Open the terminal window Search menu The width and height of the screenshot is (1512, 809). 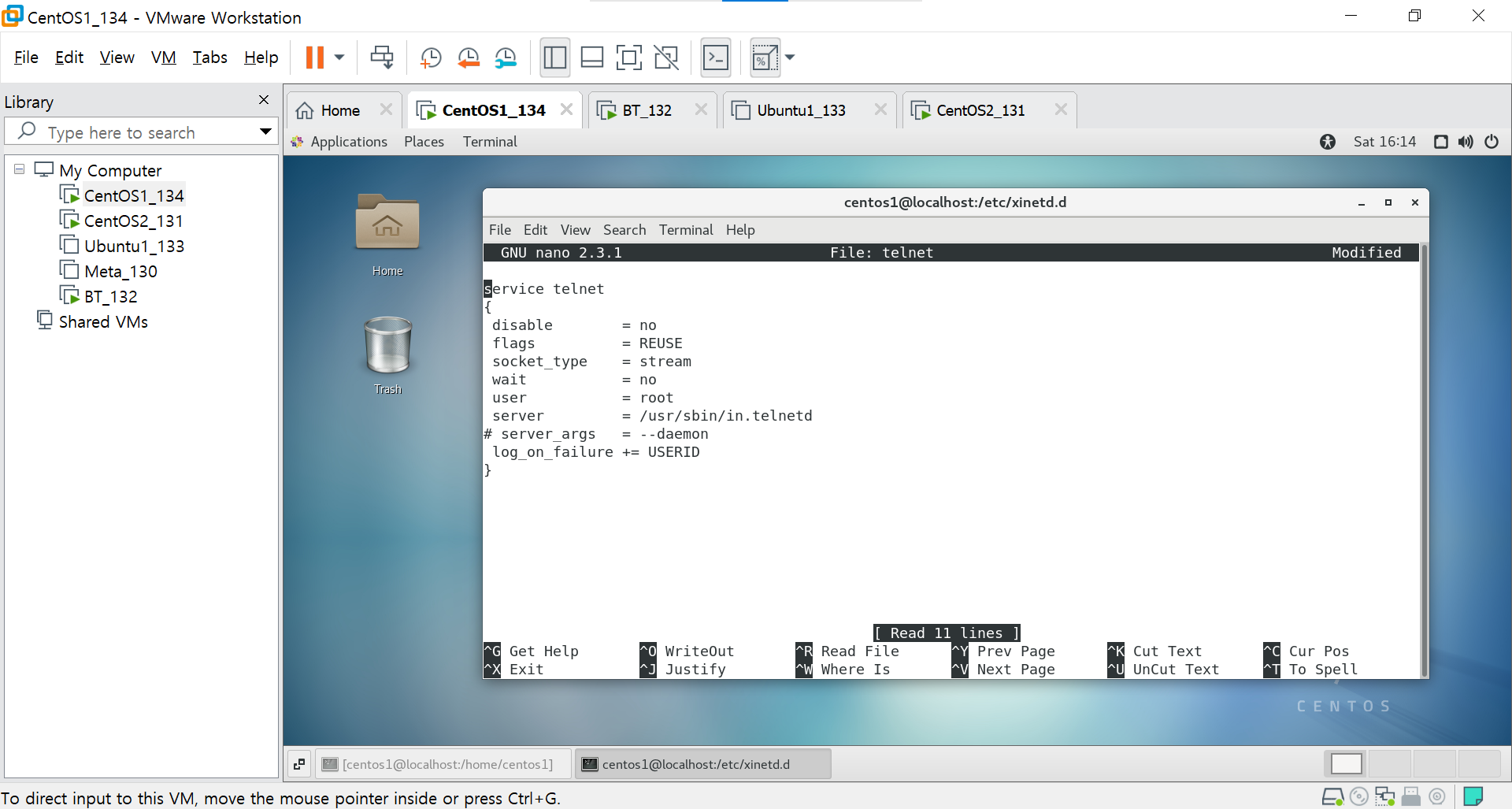pyautogui.click(x=624, y=230)
